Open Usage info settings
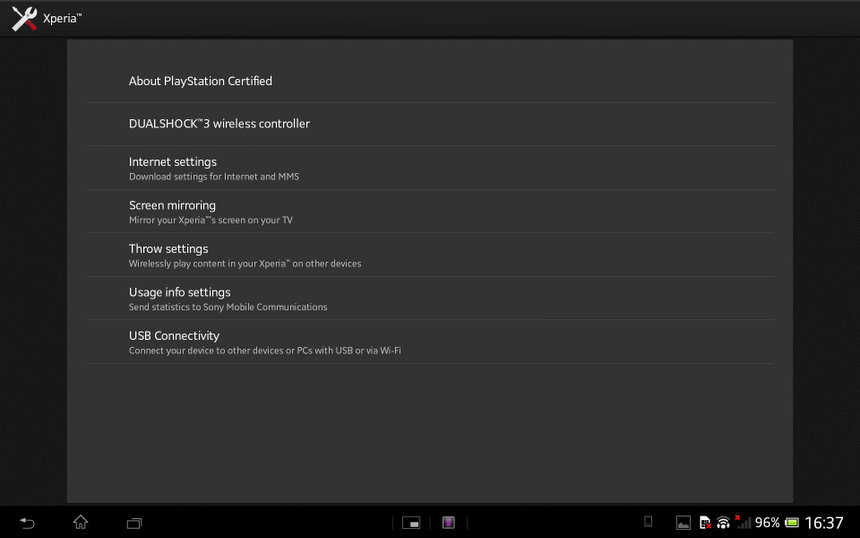This screenshot has width=860, height=538. pyautogui.click(x=180, y=298)
